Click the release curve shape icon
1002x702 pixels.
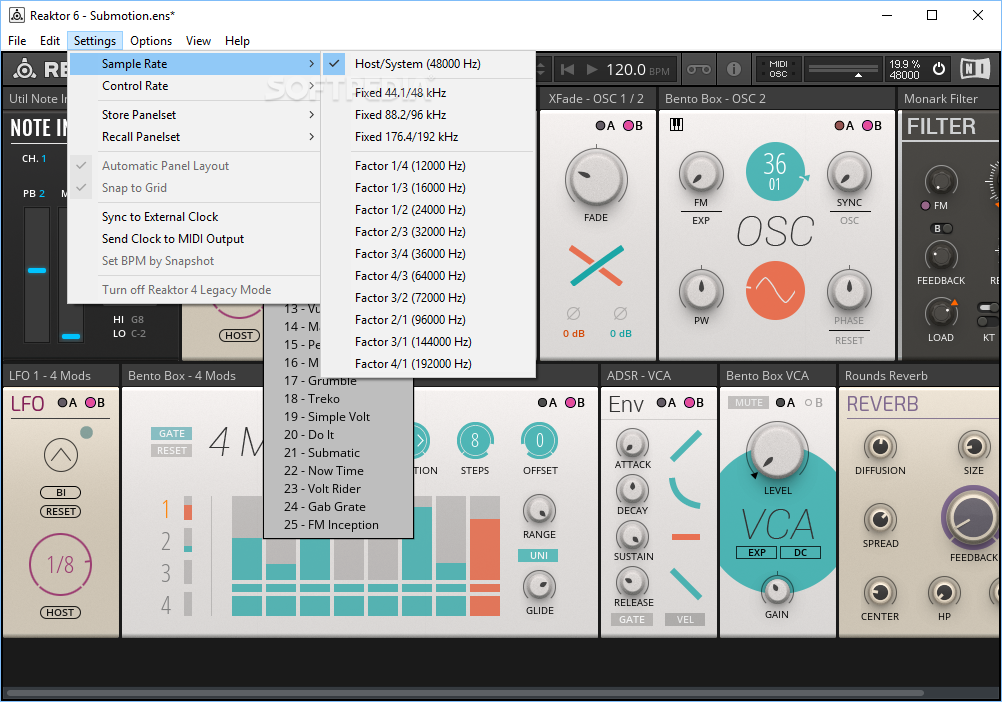(686, 584)
